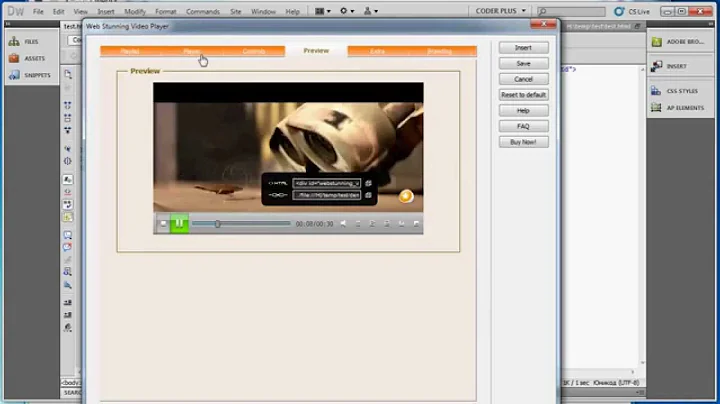Open the Help menu in the menu bar
This screenshot has height=404, width=720.
click(292, 11)
